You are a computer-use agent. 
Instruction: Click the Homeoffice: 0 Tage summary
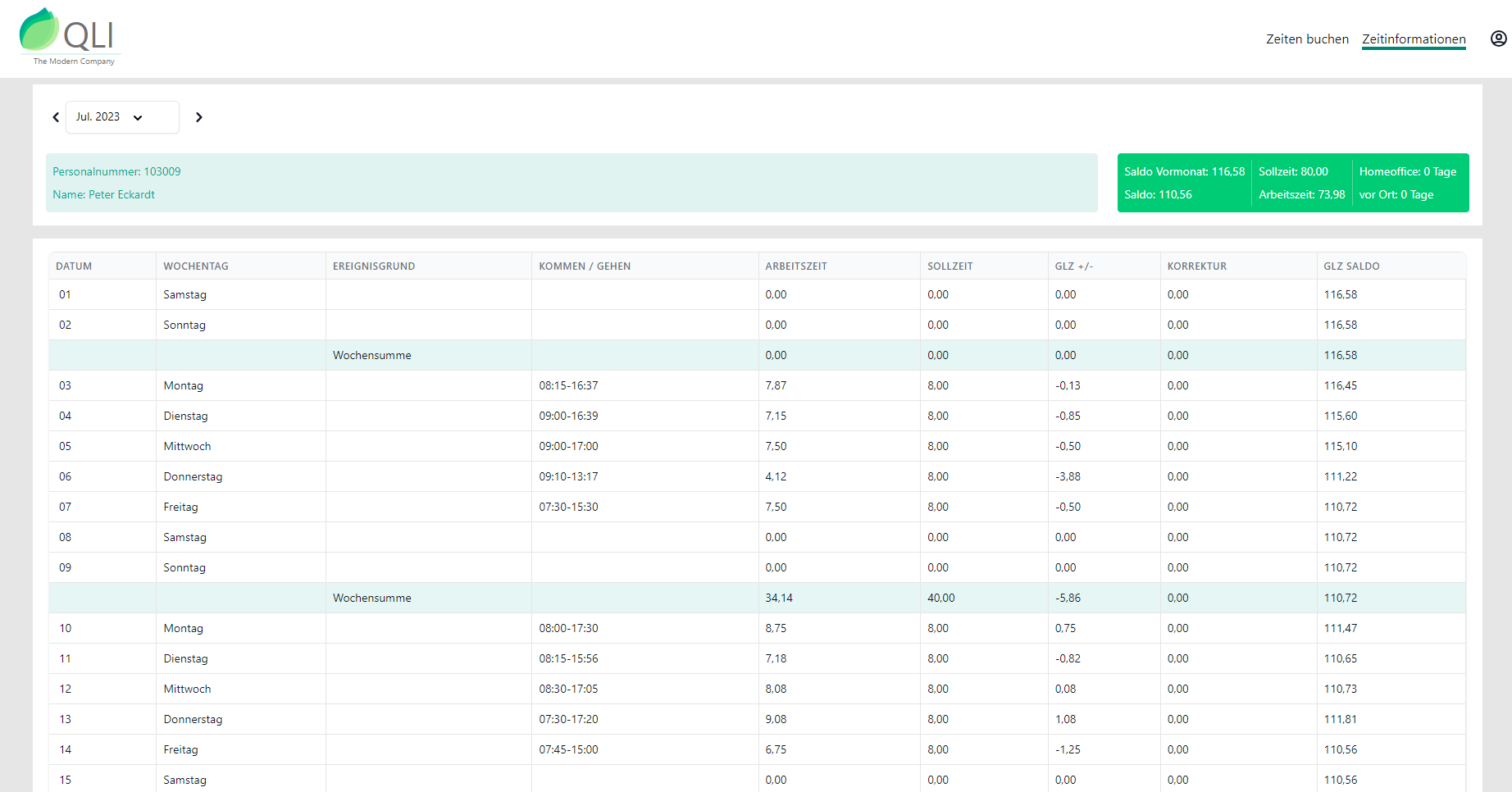coord(1407,171)
